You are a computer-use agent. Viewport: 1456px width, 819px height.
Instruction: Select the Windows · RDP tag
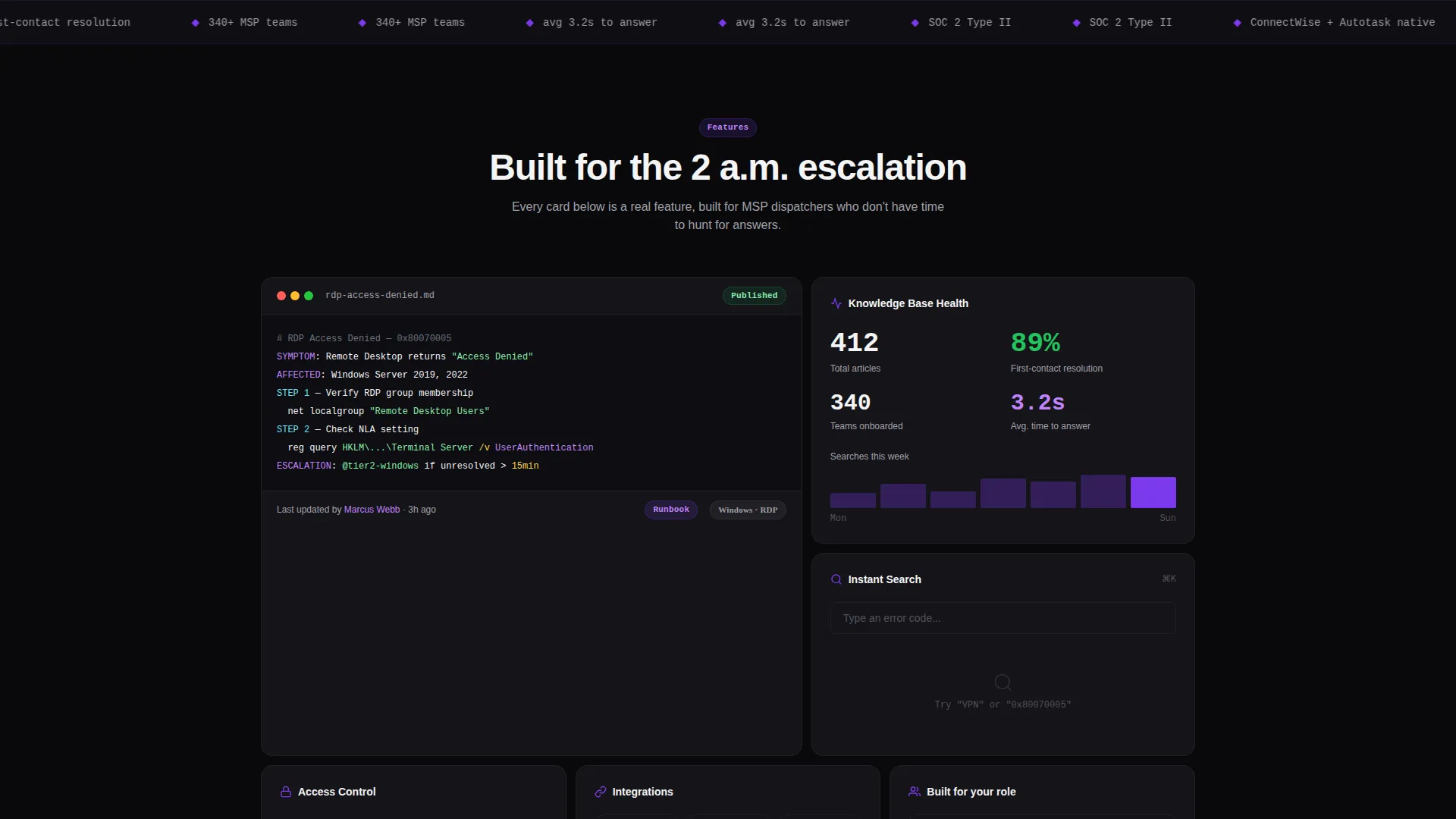point(748,510)
